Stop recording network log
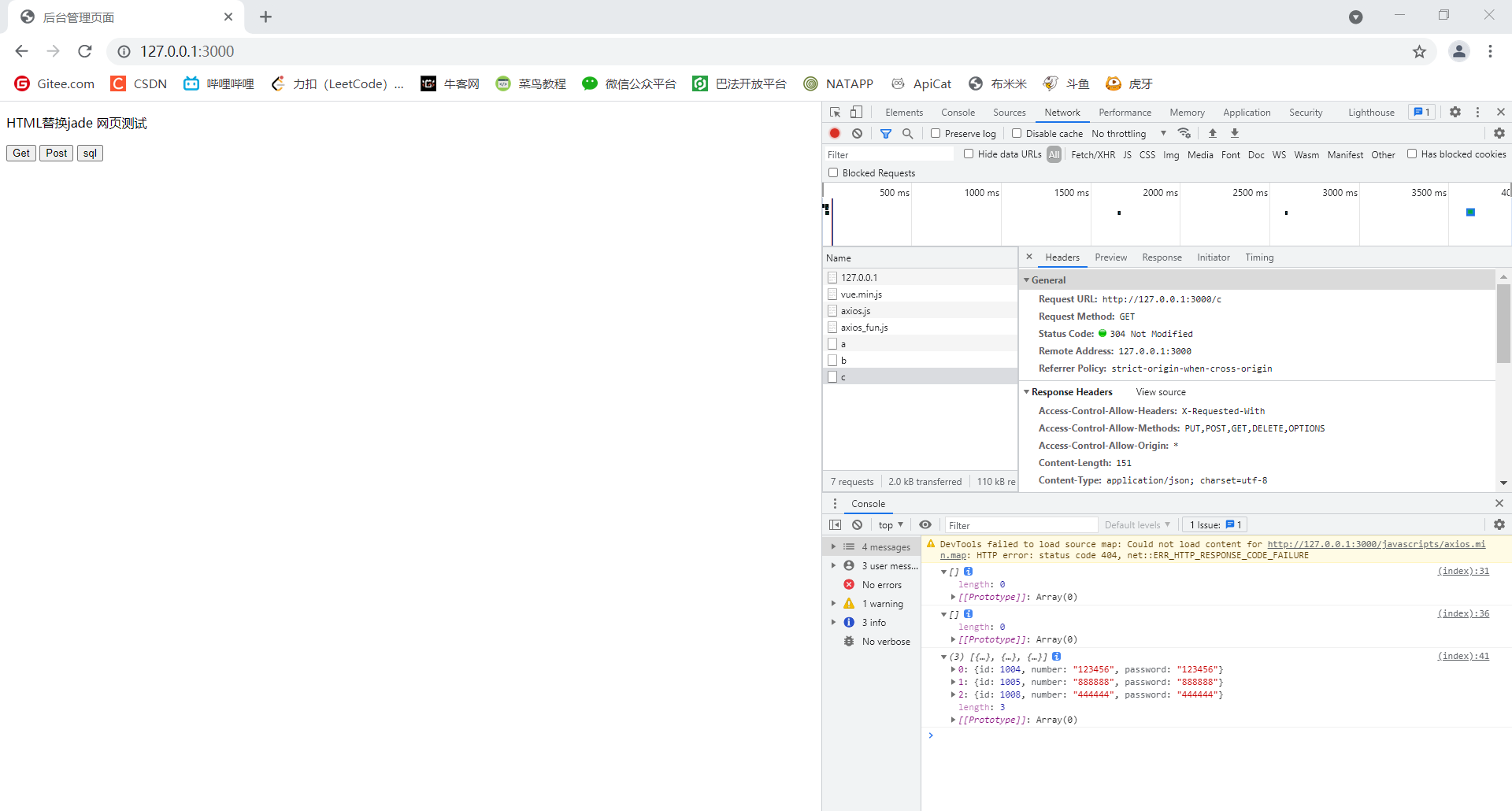This screenshot has height=811, width=1512. point(835,134)
